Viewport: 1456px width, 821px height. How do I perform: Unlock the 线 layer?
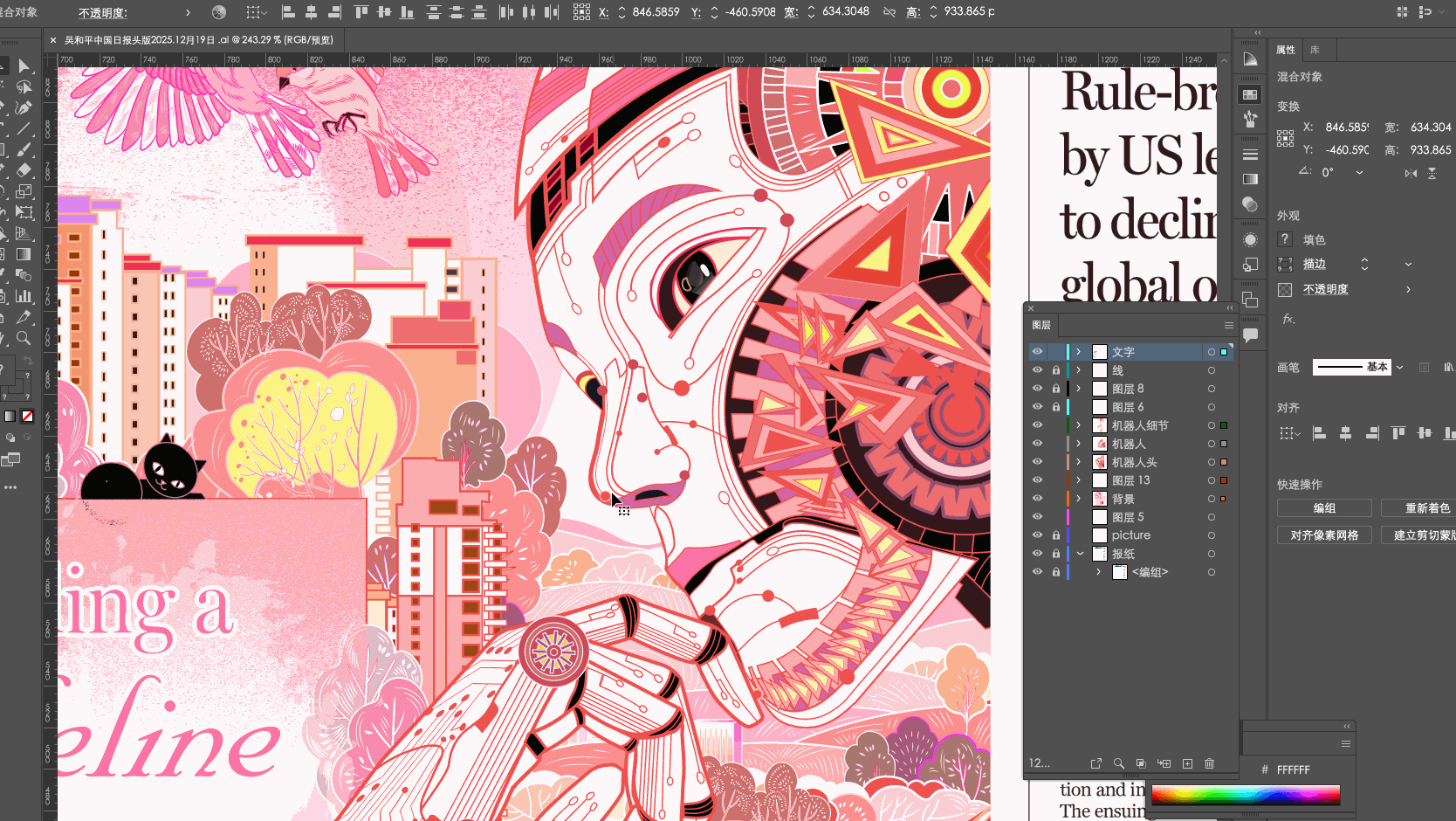click(1055, 370)
